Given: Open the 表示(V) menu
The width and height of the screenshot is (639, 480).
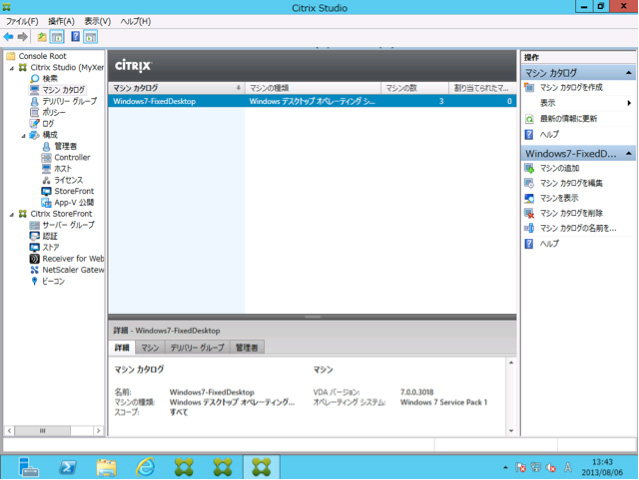Looking at the screenshot, I should tap(97, 21).
